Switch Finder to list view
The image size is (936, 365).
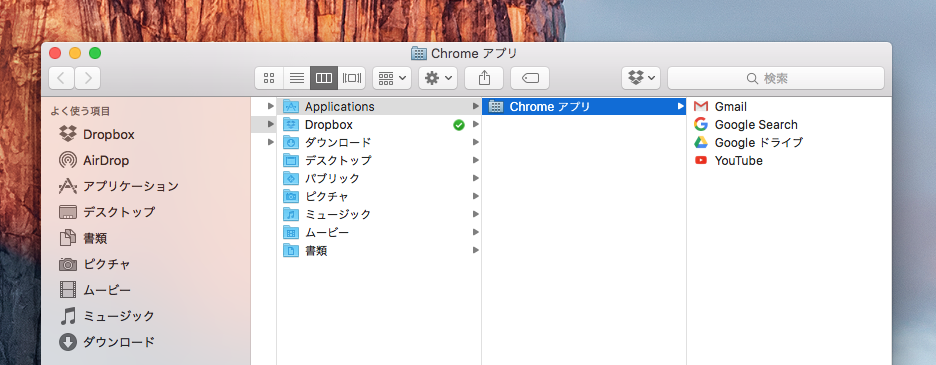(x=297, y=78)
